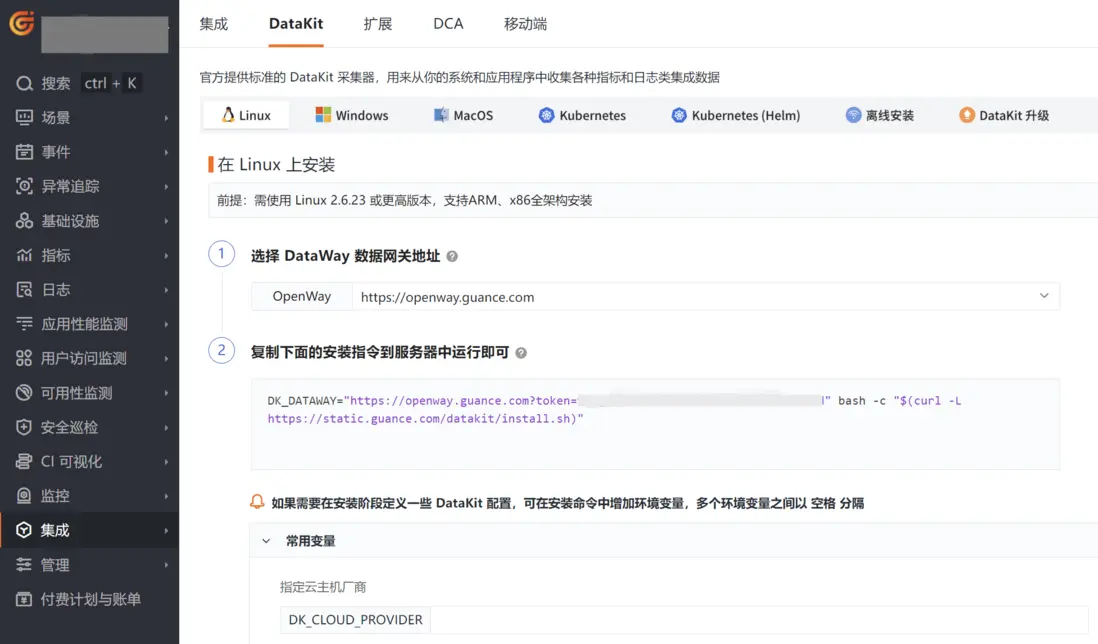
Task: Expand the 事件 submenu arrow
Action: click(166, 153)
